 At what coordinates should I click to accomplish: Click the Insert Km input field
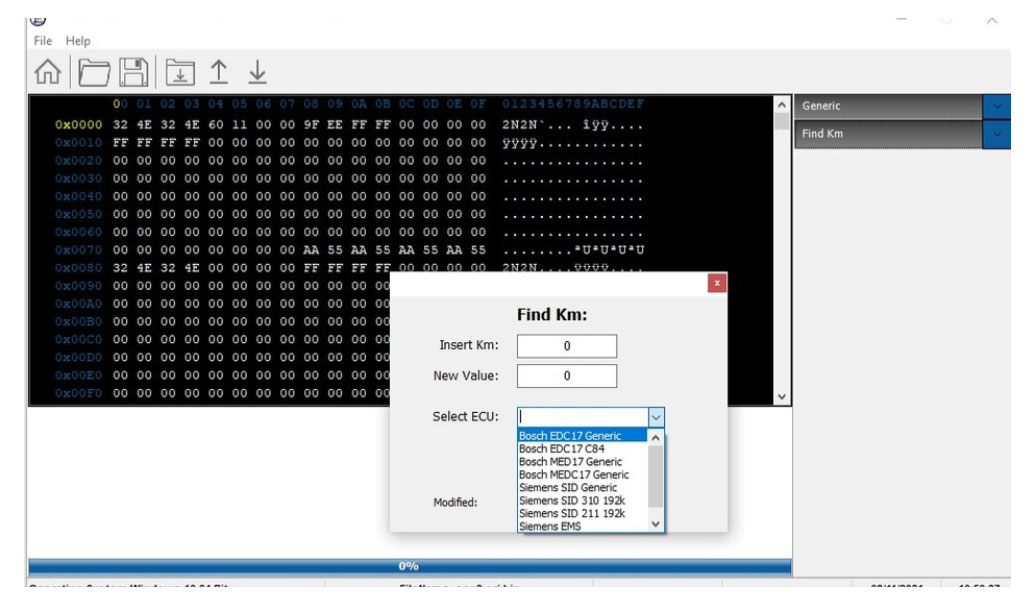point(567,346)
